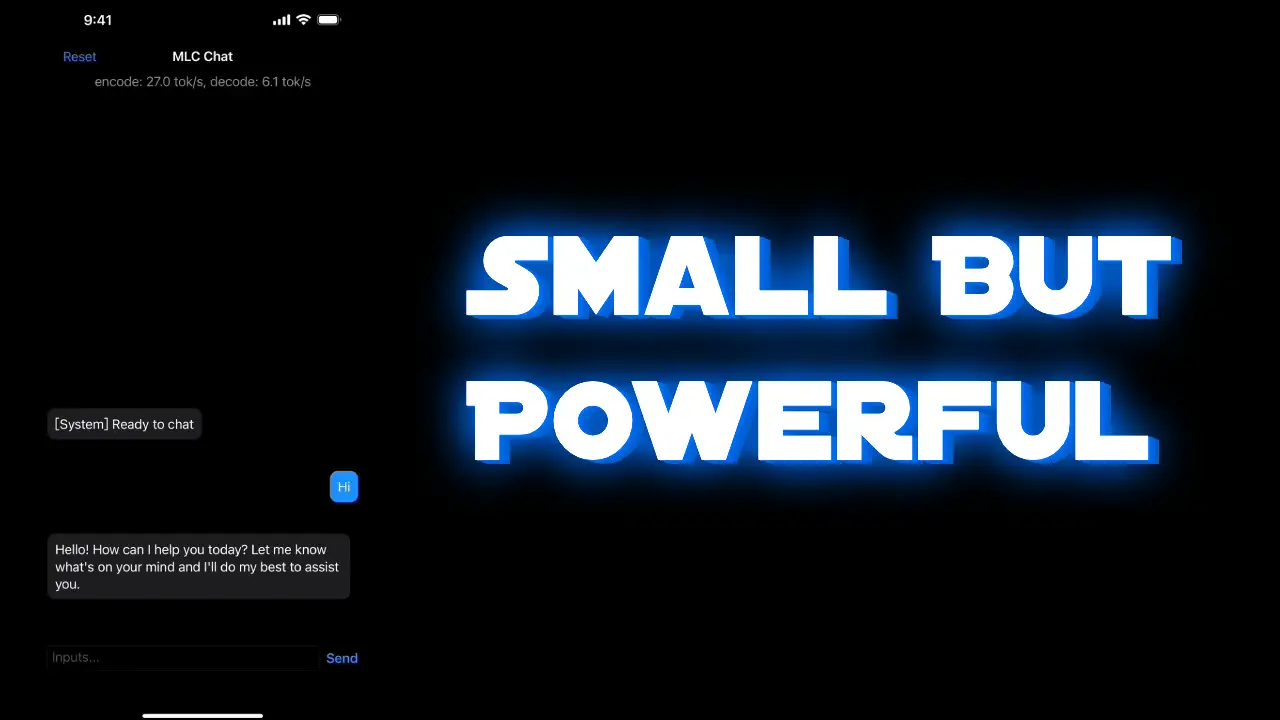The image size is (1280, 720).
Task: Click the decode 6.1 tok/s readout
Action: pos(260,82)
